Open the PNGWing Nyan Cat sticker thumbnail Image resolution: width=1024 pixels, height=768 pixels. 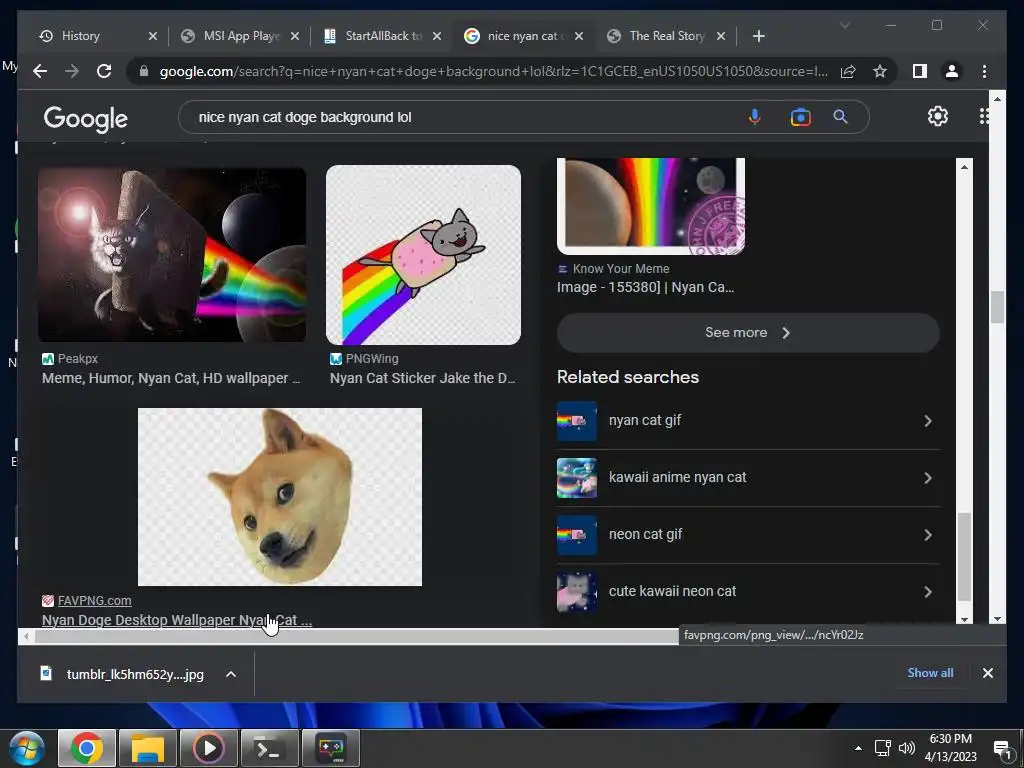(423, 255)
